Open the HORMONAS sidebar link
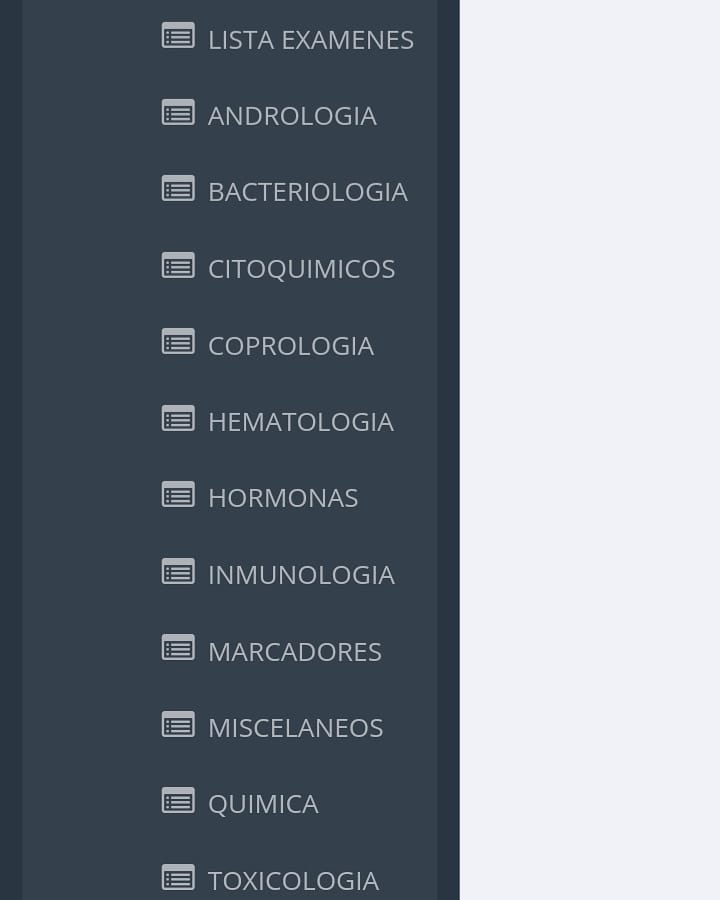The height and width of the screenshot is (900, 720). click(283, 498)
